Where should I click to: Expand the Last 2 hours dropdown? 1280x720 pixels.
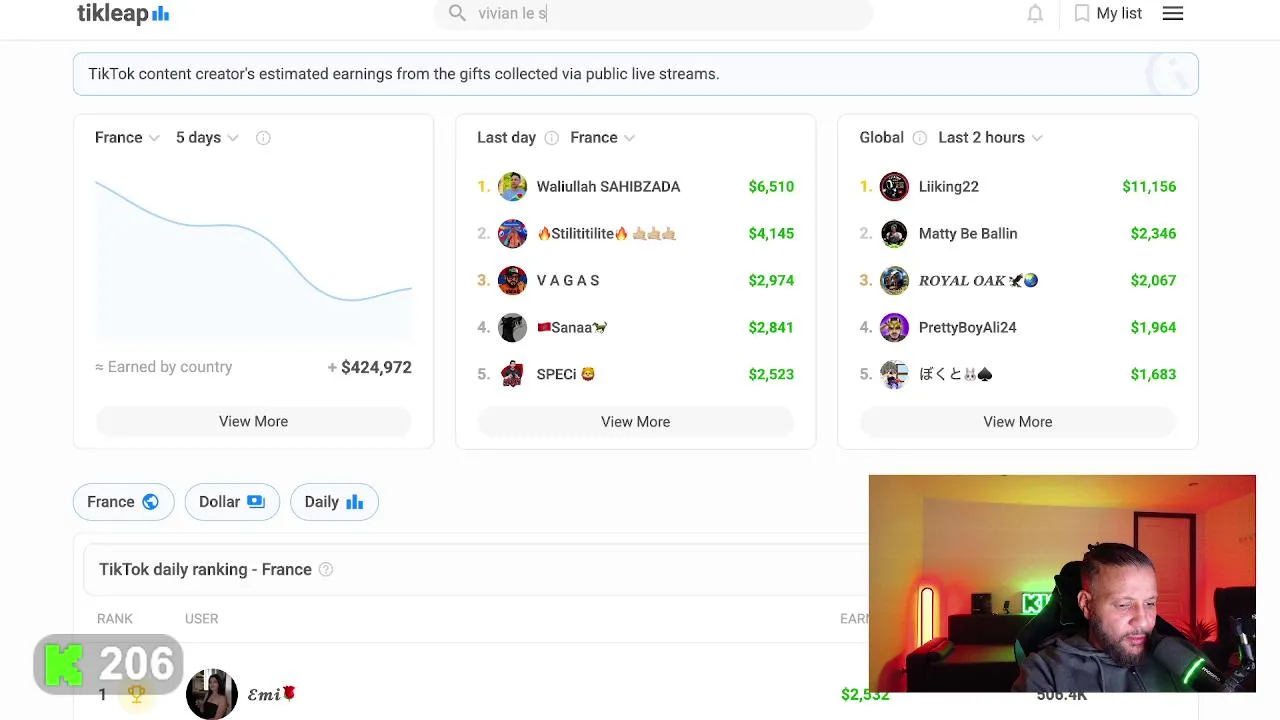(990, 137)
